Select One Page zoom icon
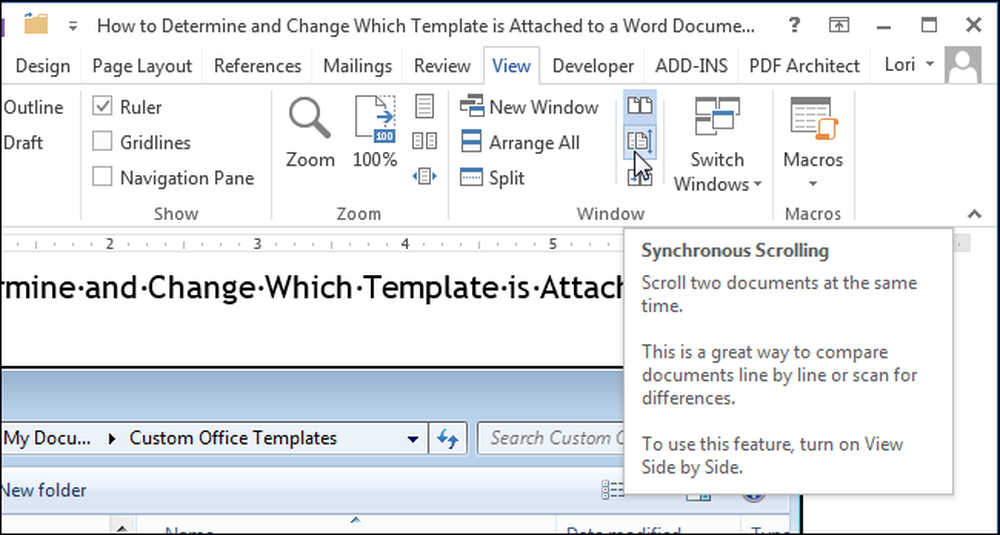Viewport: 1000px width, 535px height. pyautogui.click(x=425, y=106)
